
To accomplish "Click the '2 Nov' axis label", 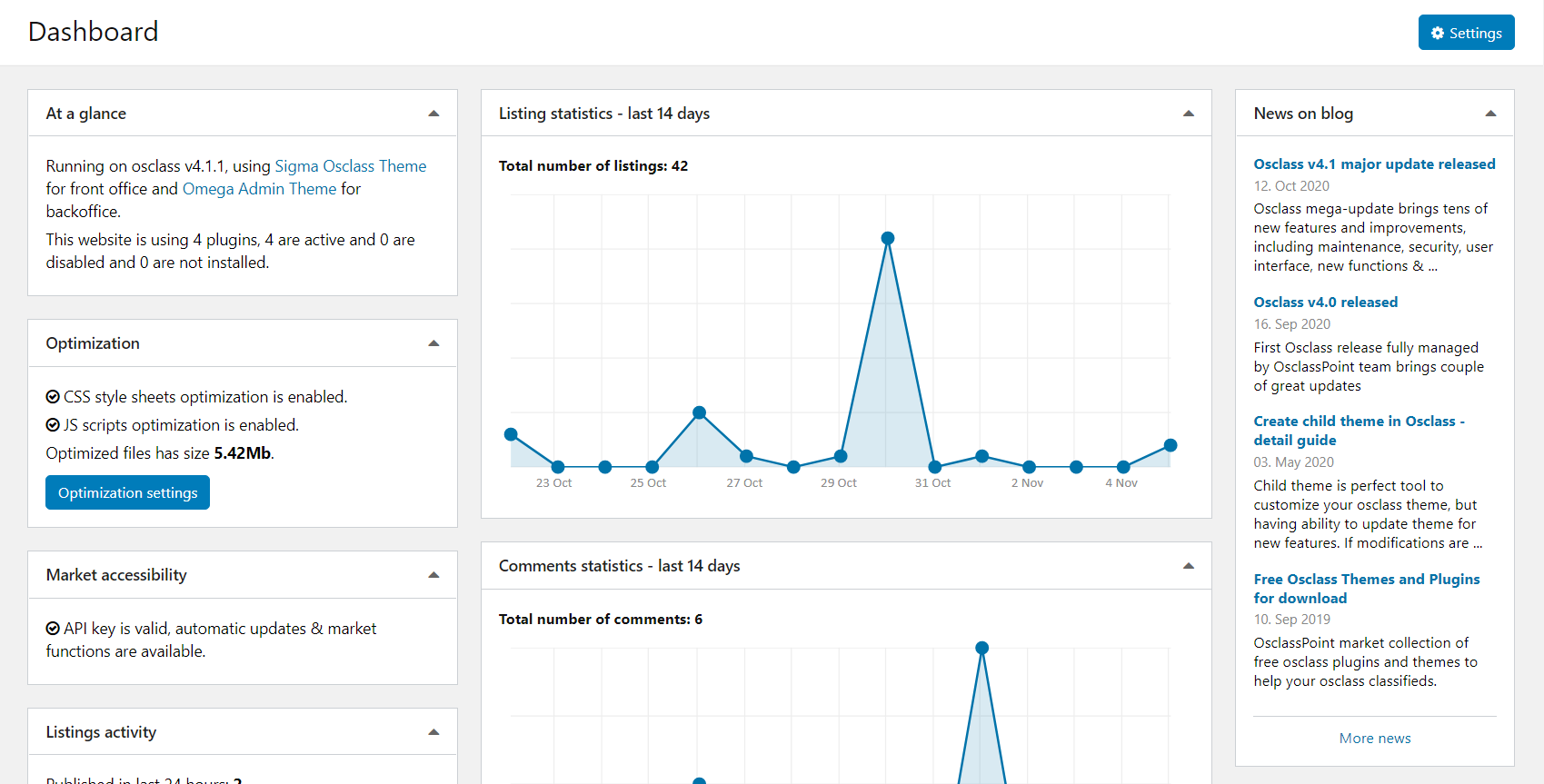I will 1027,483.
